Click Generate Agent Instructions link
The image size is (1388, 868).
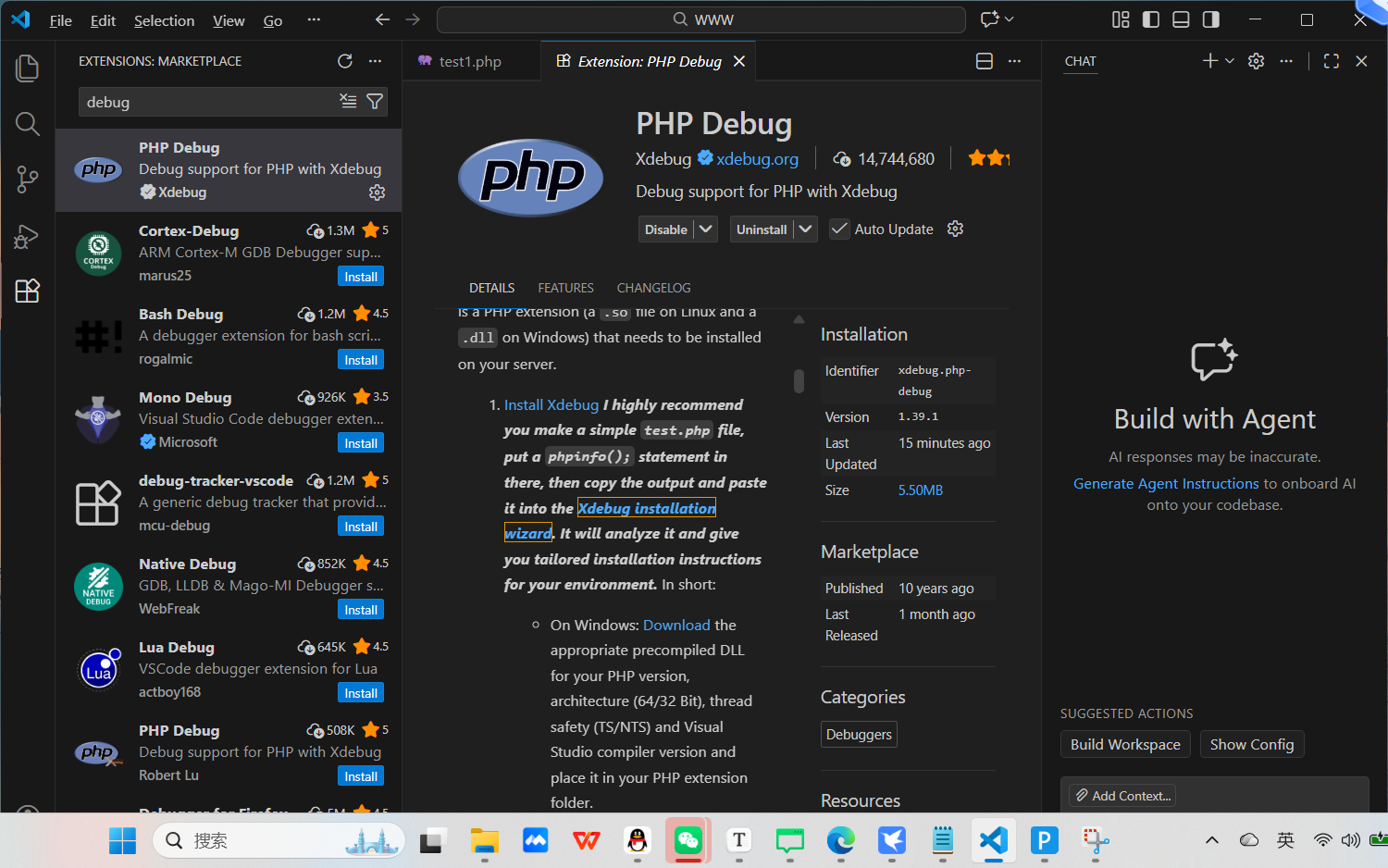point(1166,483)
